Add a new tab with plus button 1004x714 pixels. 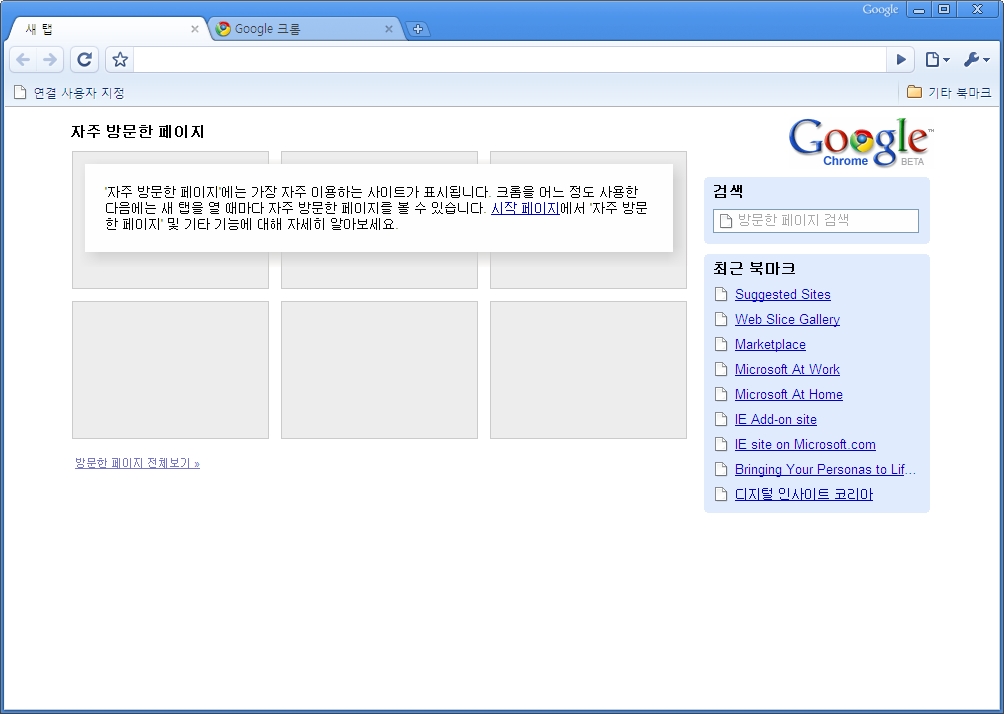[417, 29]
